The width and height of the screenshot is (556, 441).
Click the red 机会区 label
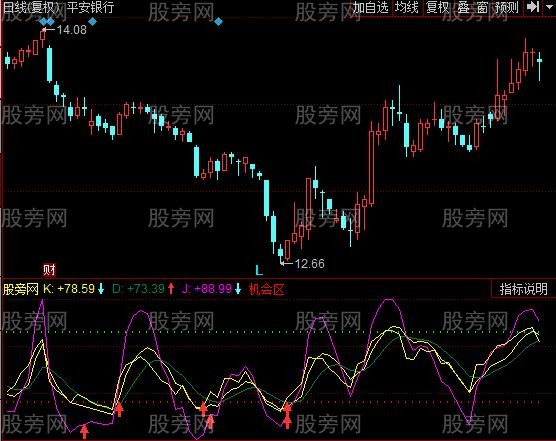tap(267, 289)
